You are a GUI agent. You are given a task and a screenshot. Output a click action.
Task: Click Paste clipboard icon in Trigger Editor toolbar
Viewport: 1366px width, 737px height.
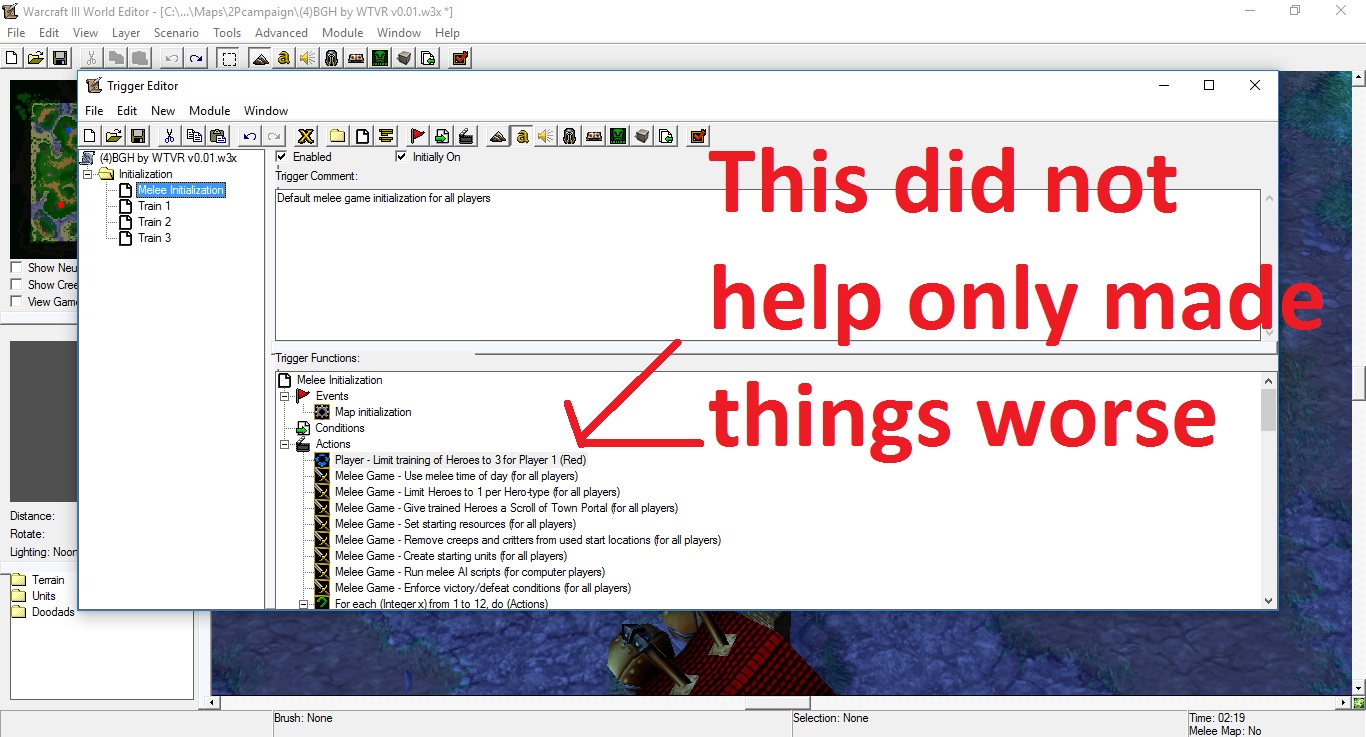(x=218, y=136)
